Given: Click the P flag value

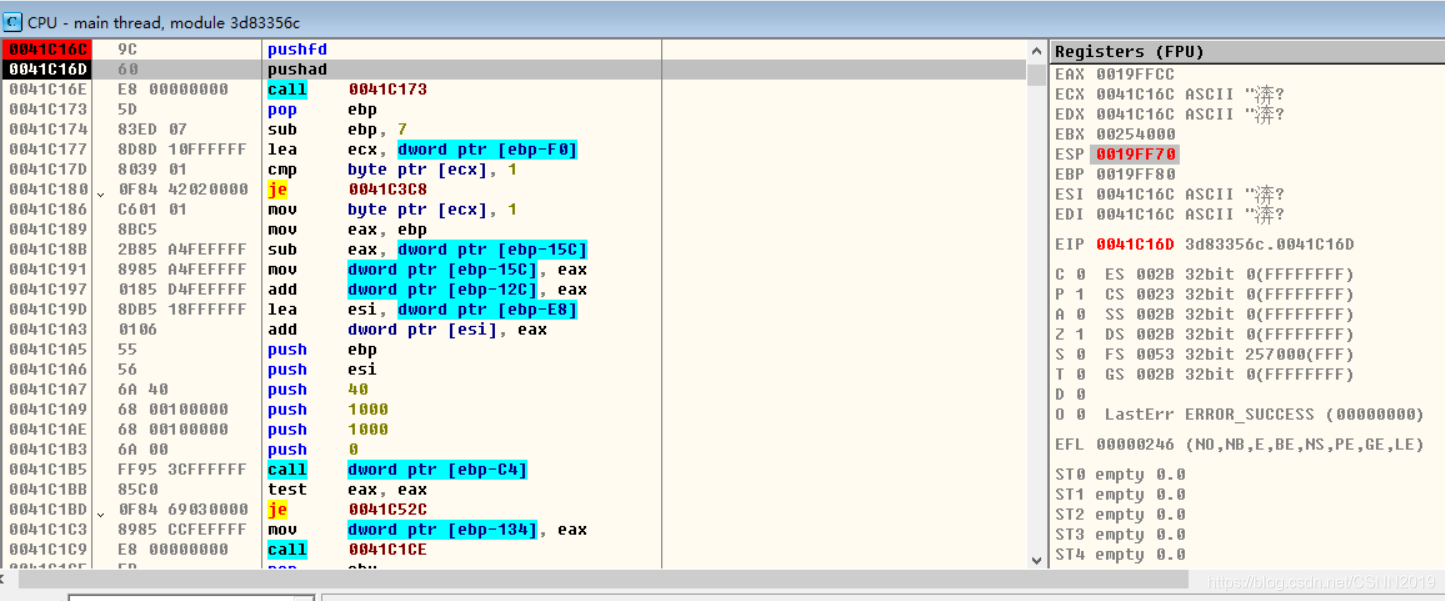Looking at the screenshot, I should pyautogui.click(x=1080, y=294).
